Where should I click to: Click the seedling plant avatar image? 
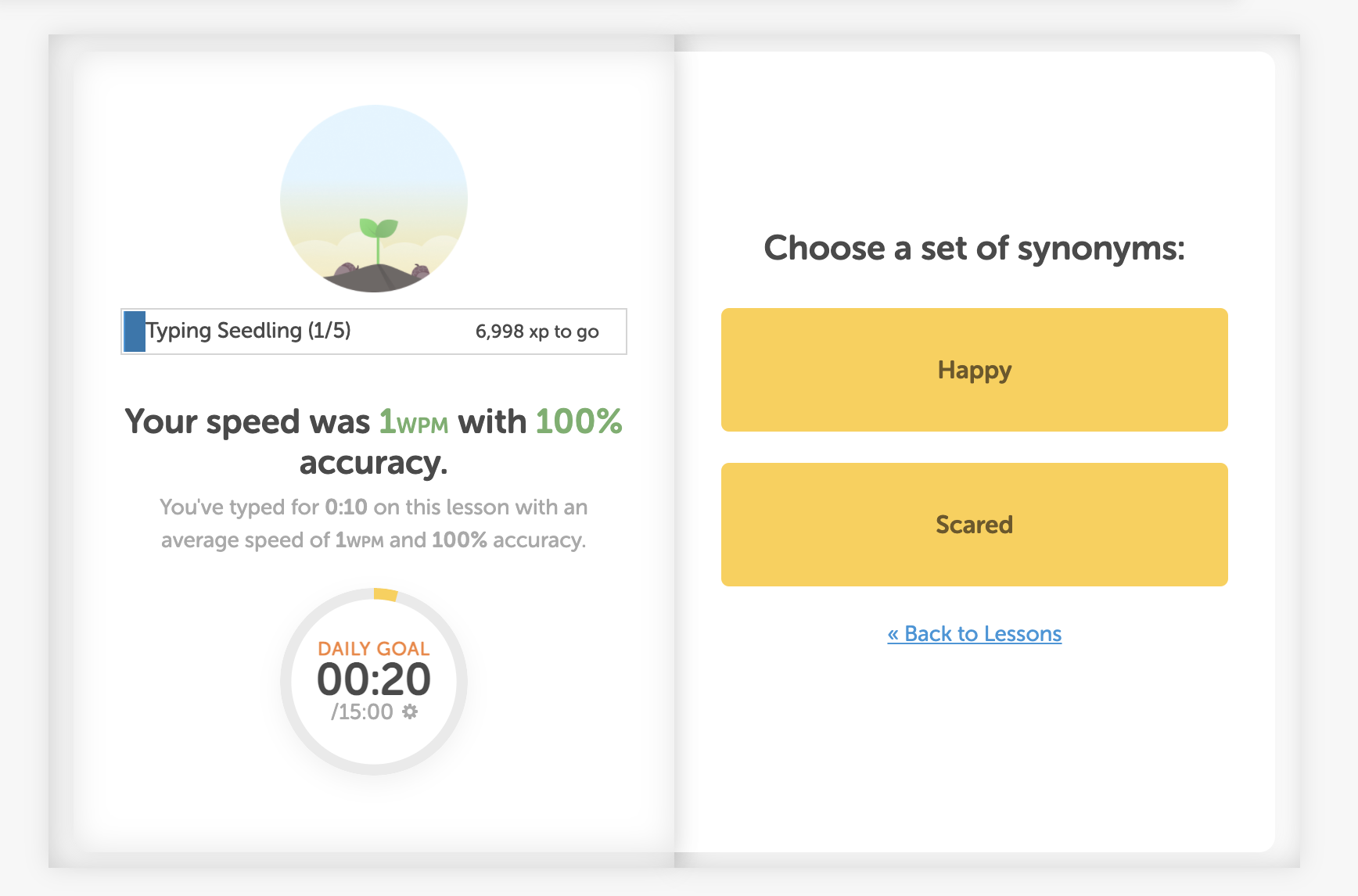pyautogui.click(x=374, y=199)
